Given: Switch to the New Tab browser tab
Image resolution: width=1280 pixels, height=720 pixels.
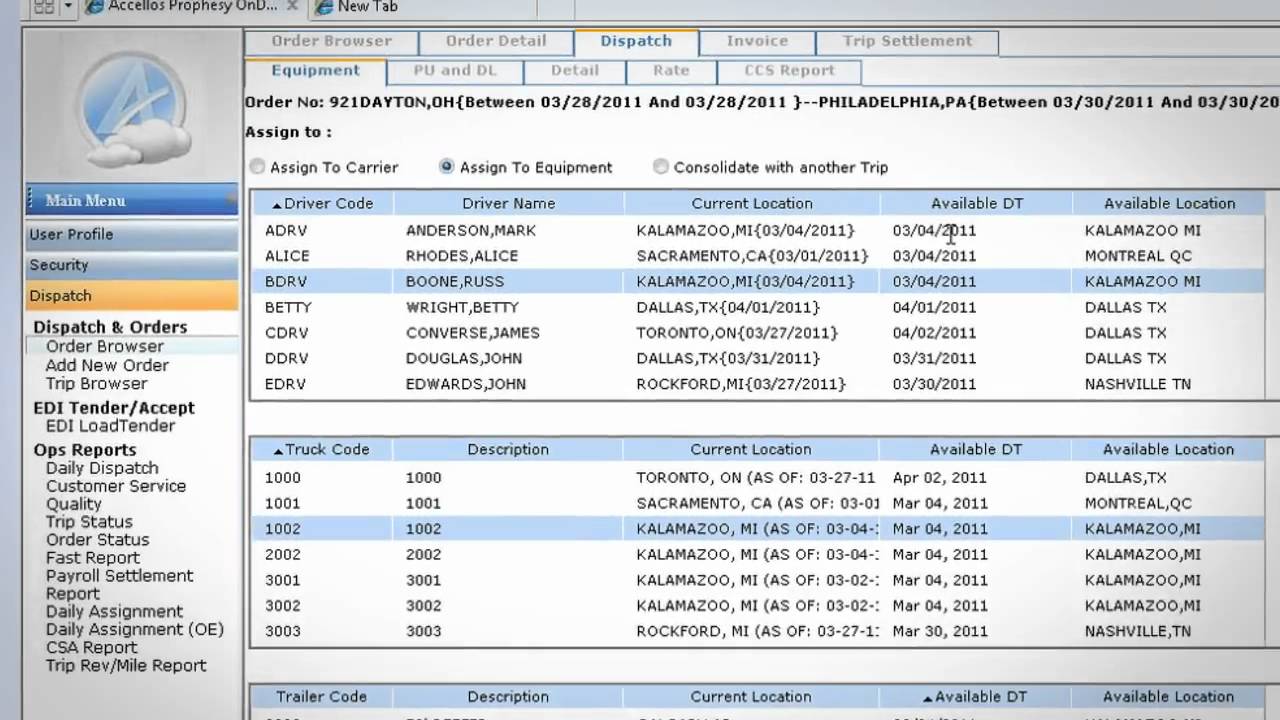Looking at the screenshot, I should [367, 7].
